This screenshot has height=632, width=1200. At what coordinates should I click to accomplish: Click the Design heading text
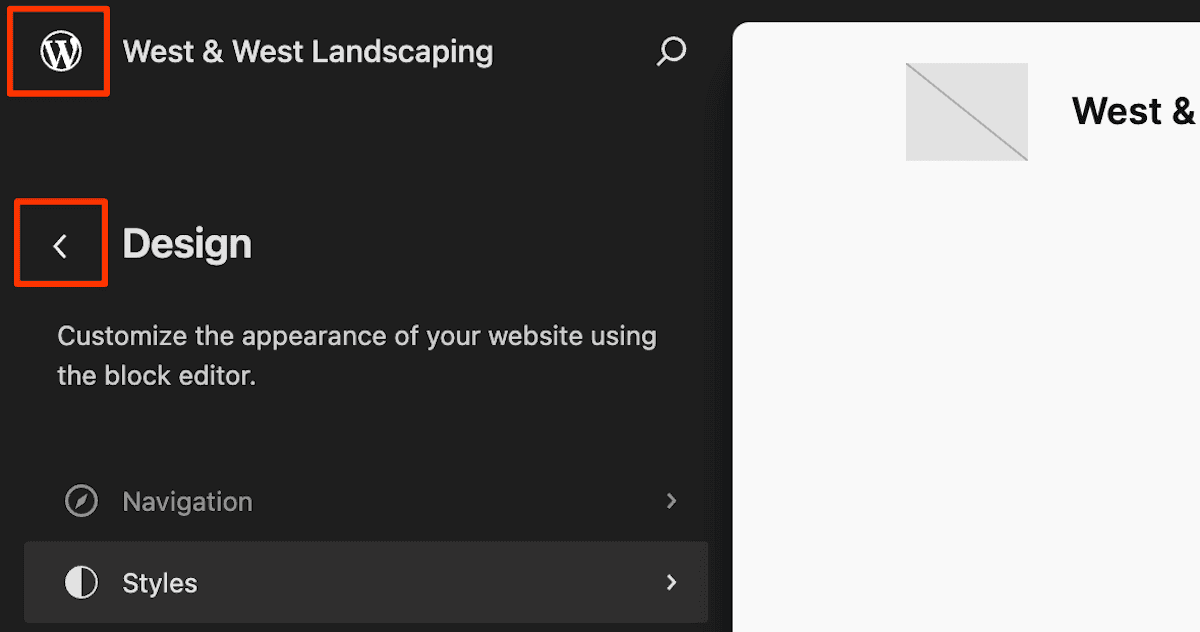pyautogui.click(x=187, y=244)
